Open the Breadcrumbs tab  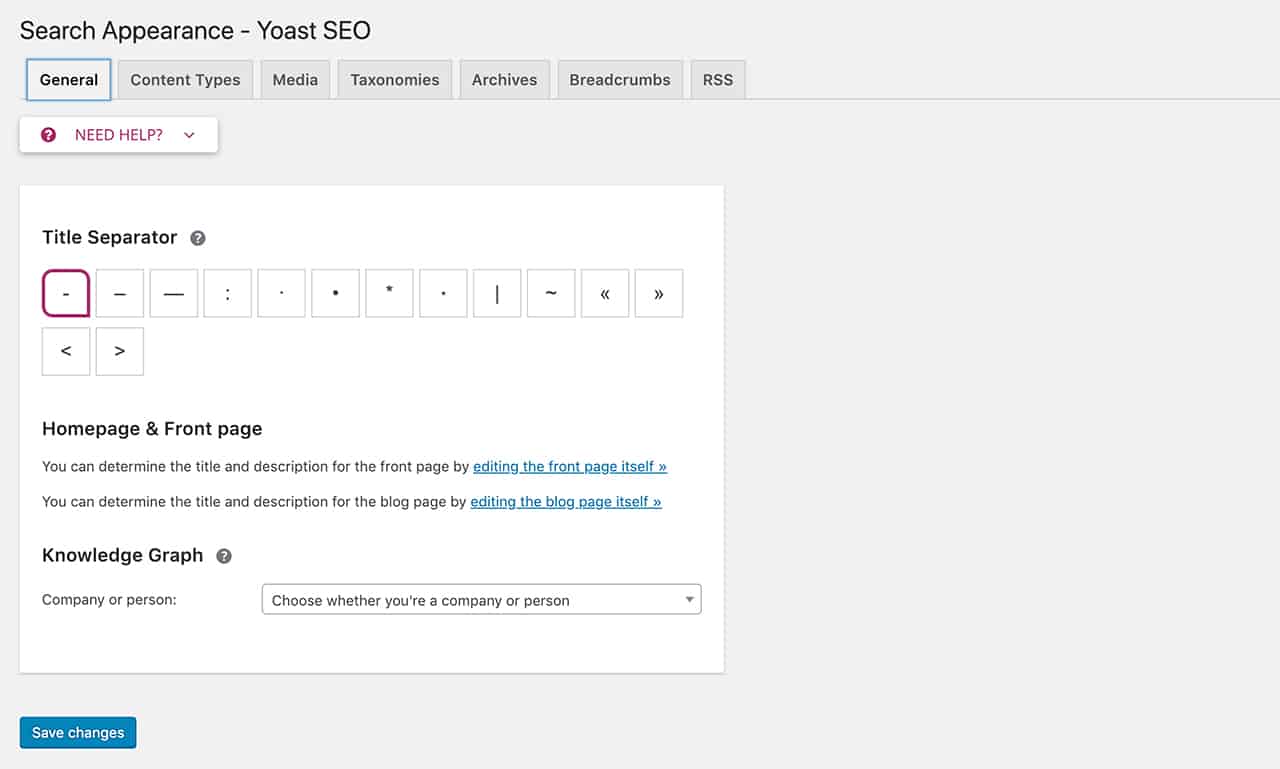coord(620,80)
